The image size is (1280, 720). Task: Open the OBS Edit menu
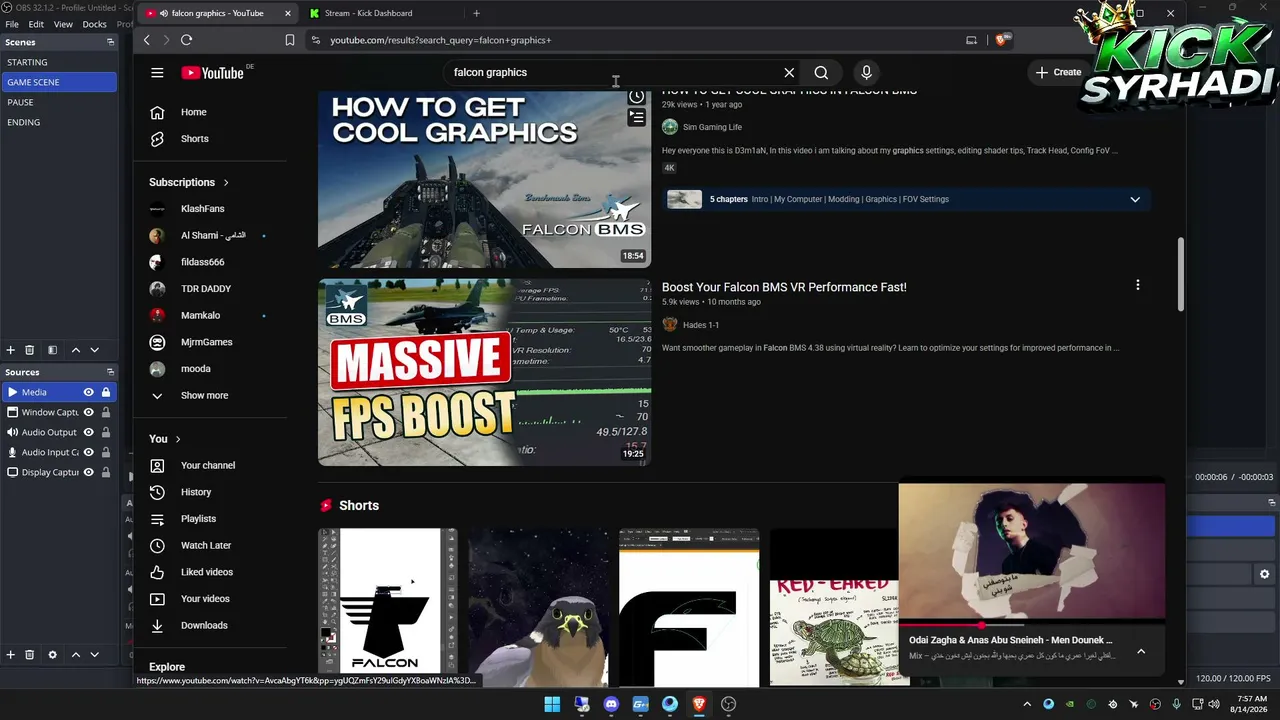(x=36, y=24)
